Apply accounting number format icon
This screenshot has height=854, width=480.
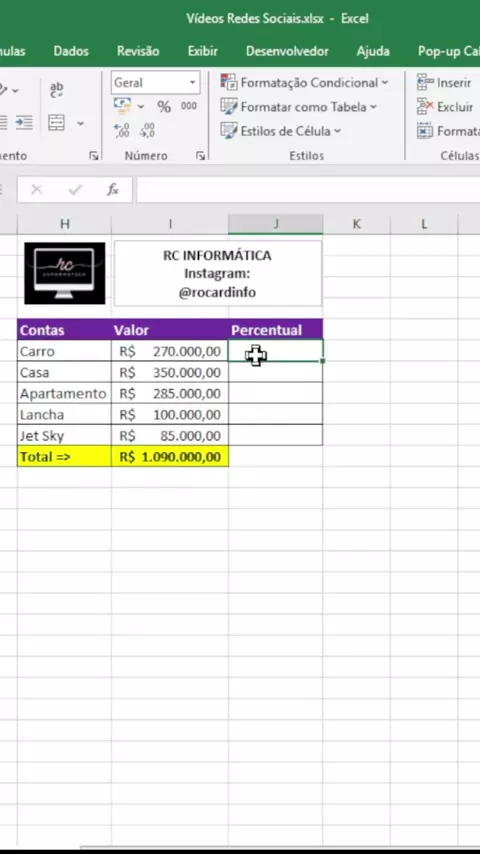coord(122,106)
